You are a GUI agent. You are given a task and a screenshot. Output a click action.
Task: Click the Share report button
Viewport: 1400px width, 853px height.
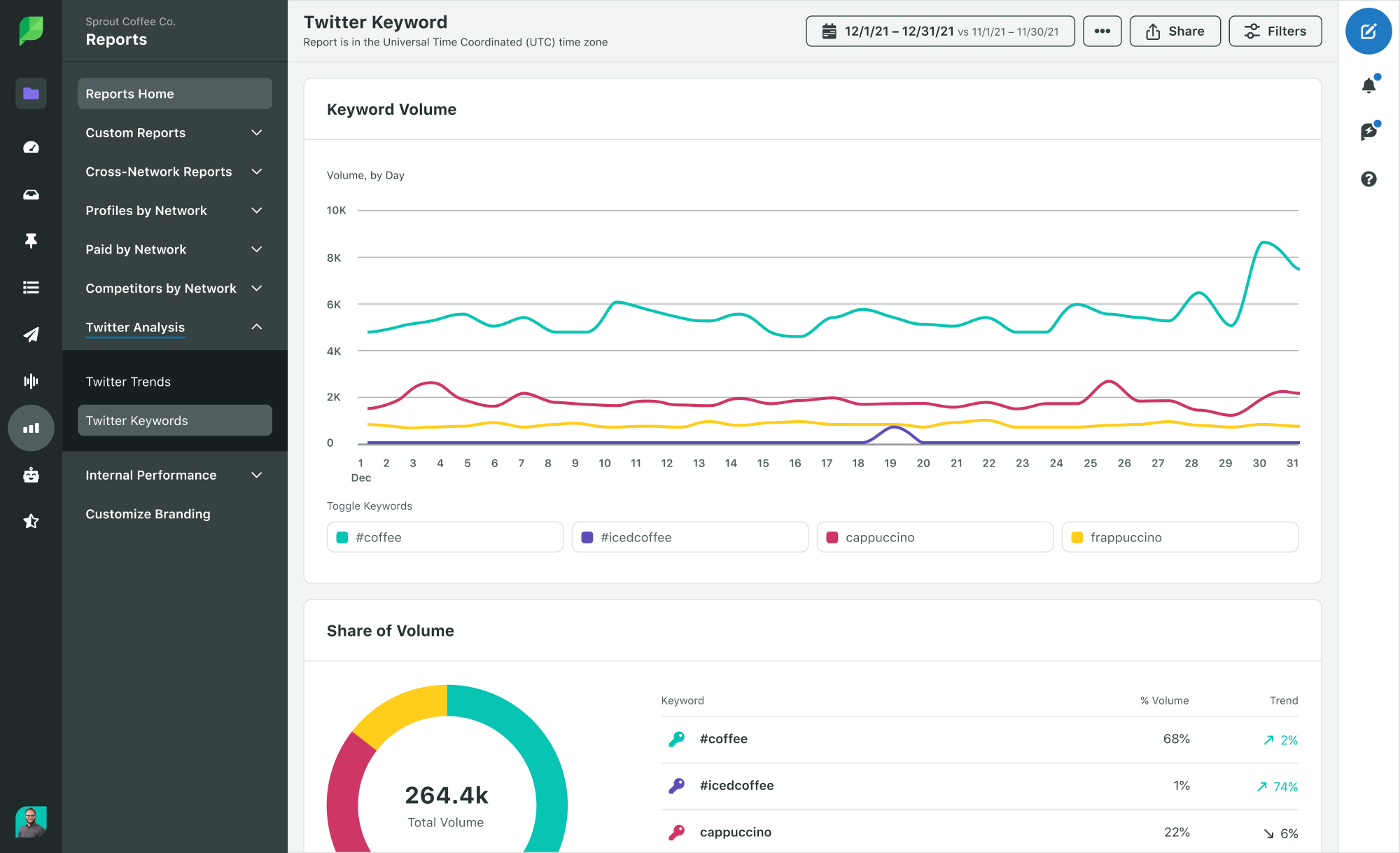point(1175,32)
